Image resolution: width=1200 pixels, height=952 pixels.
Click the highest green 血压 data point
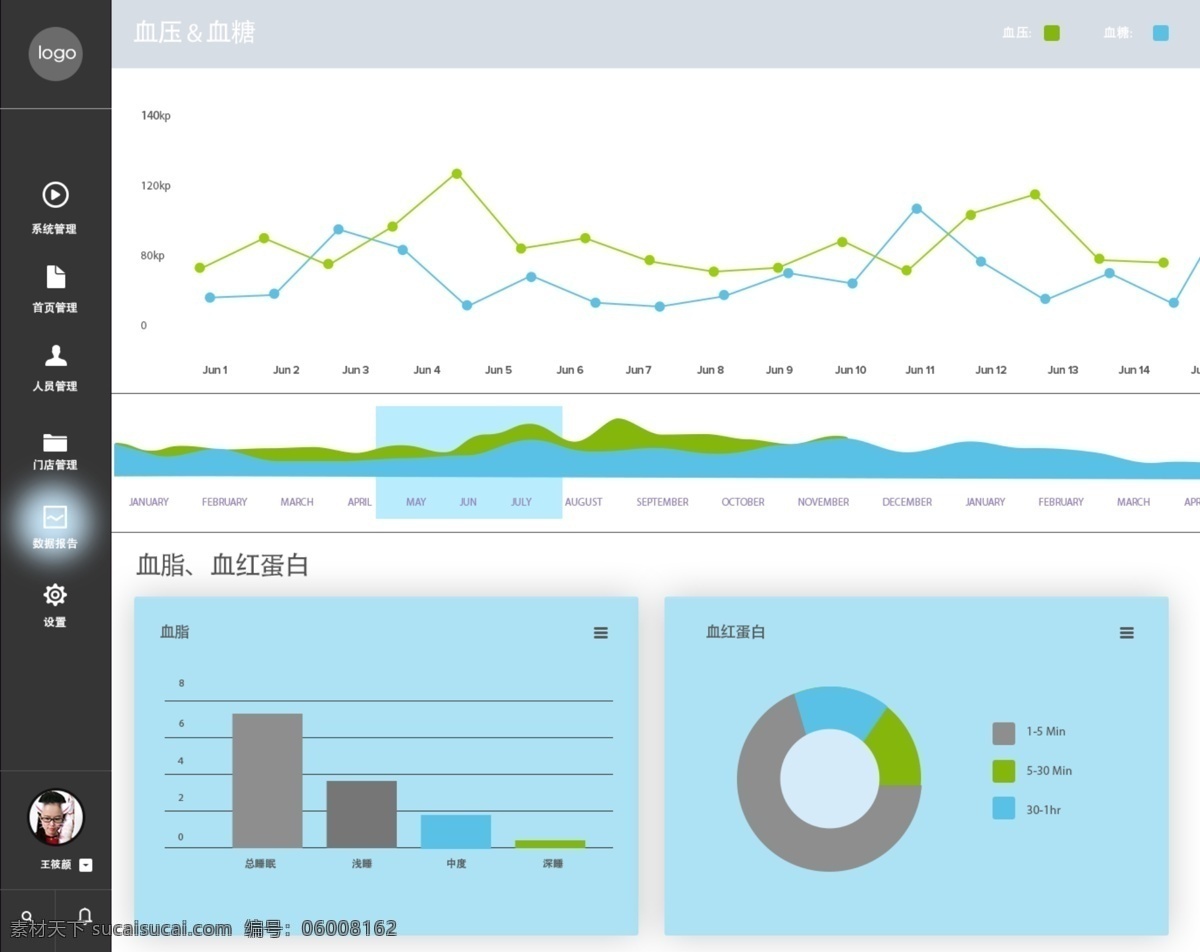coord(457,173)
